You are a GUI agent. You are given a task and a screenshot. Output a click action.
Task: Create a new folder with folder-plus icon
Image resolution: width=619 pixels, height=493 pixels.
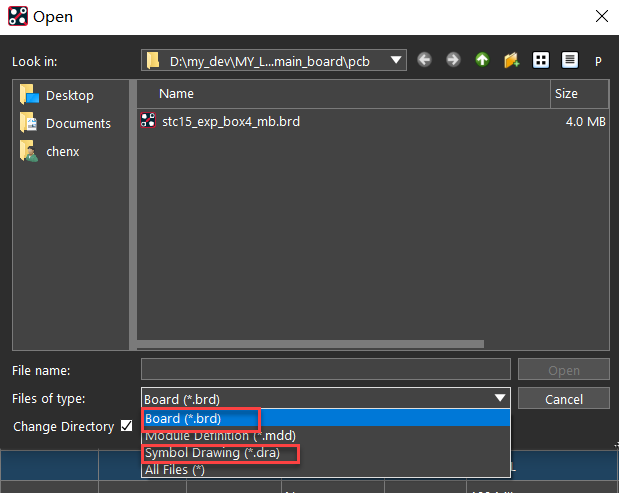tap(512, 60)
